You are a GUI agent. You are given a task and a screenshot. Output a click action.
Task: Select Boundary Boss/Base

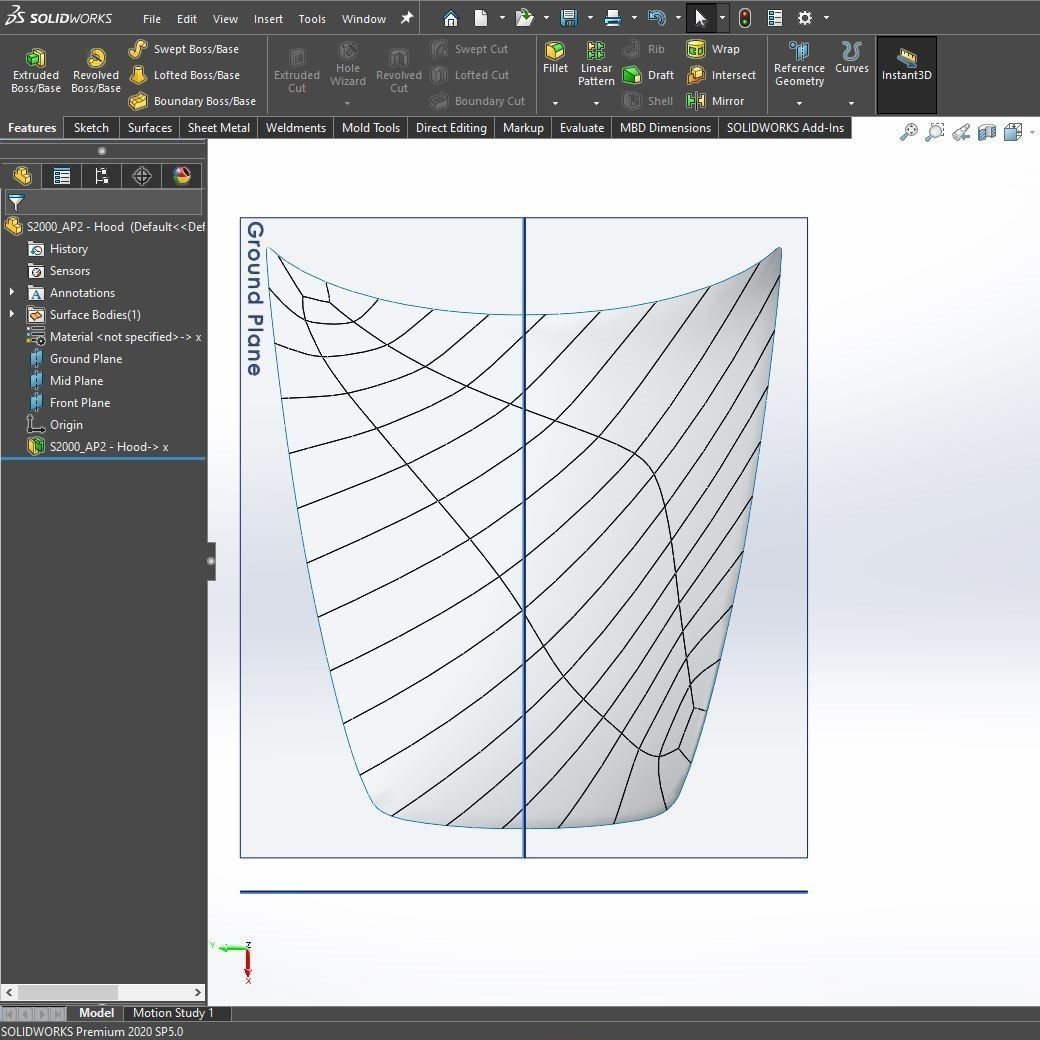[x=192, y=101]
